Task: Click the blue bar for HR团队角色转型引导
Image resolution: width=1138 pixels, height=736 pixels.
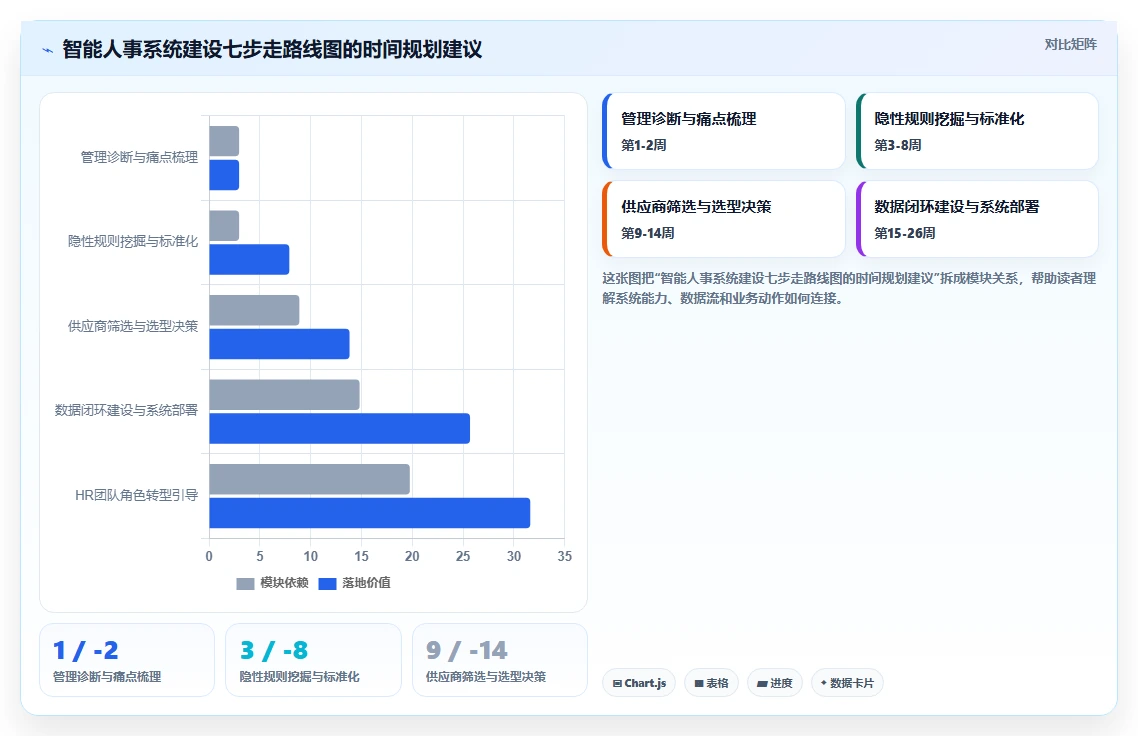Action: (370, 513)
